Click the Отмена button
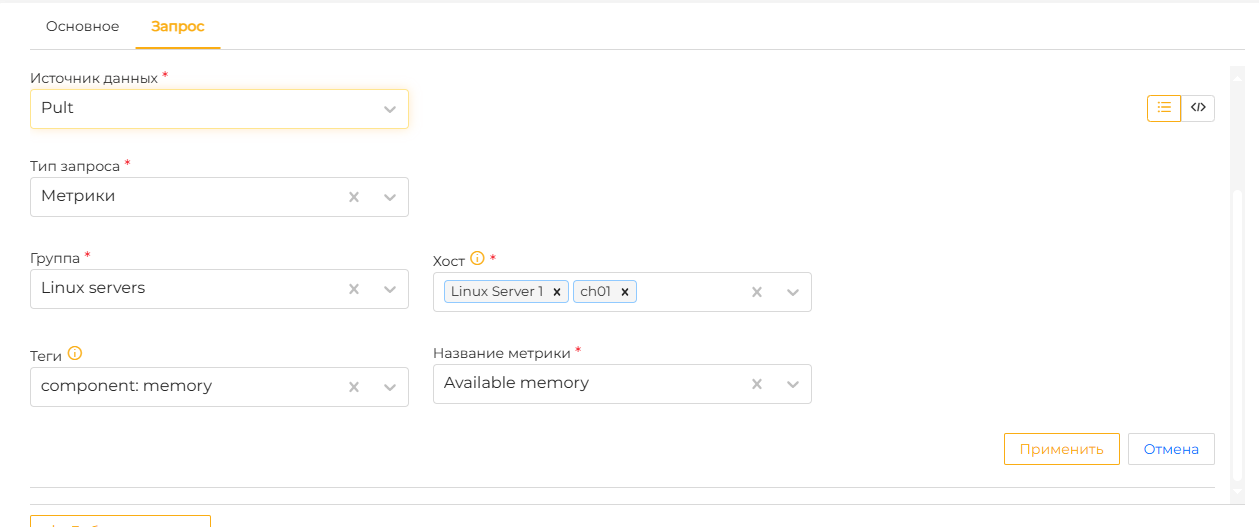 (x=1171, y=449)
